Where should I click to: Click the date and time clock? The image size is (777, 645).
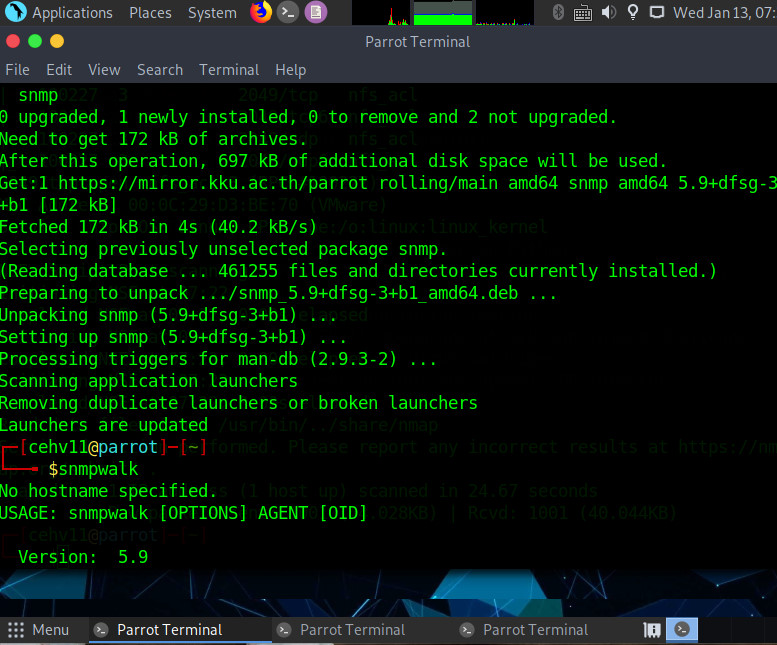(x=724, y=13)
